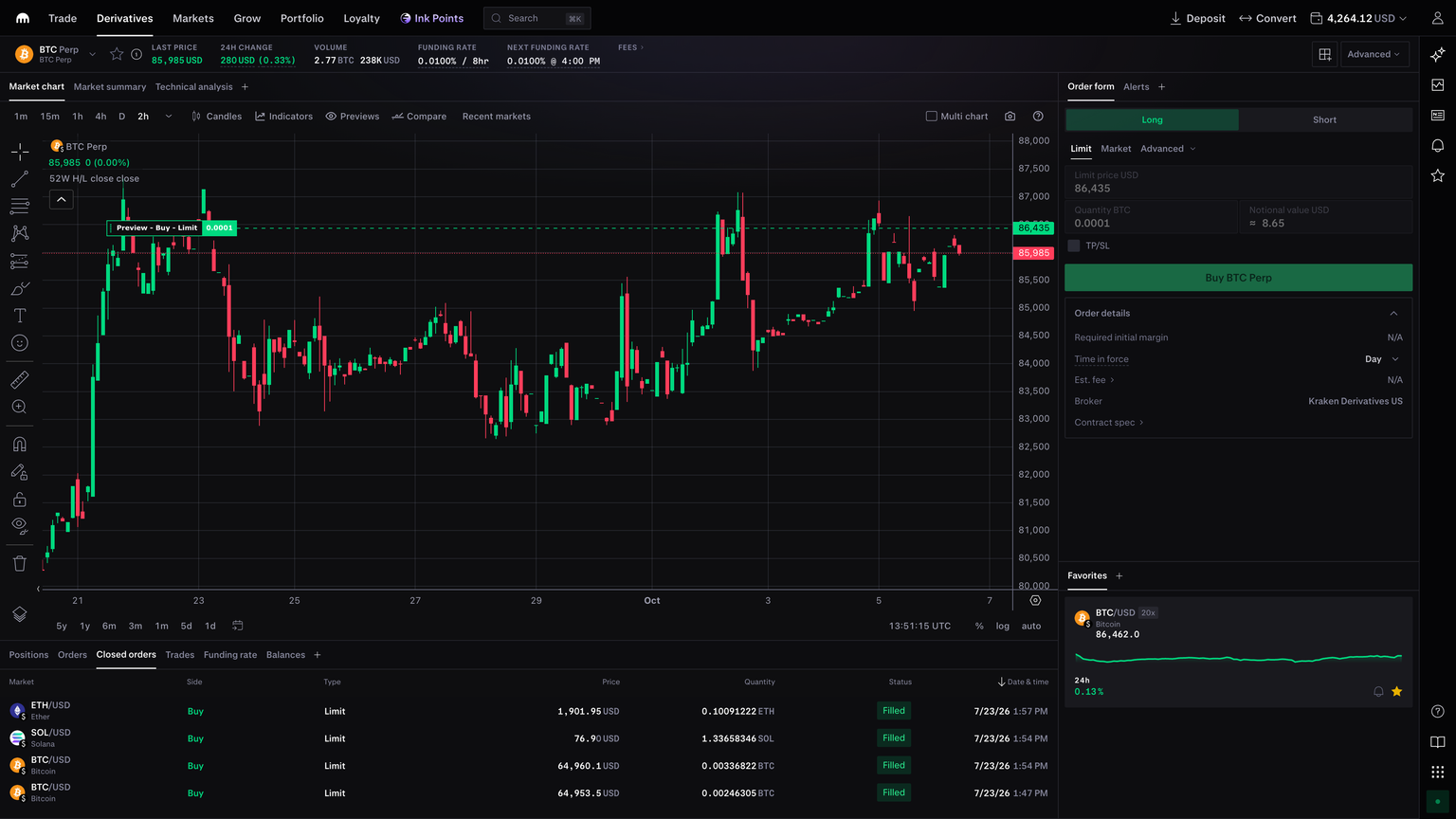
Task: Switch to the Technical analysis tab
Action: [193, 87]
